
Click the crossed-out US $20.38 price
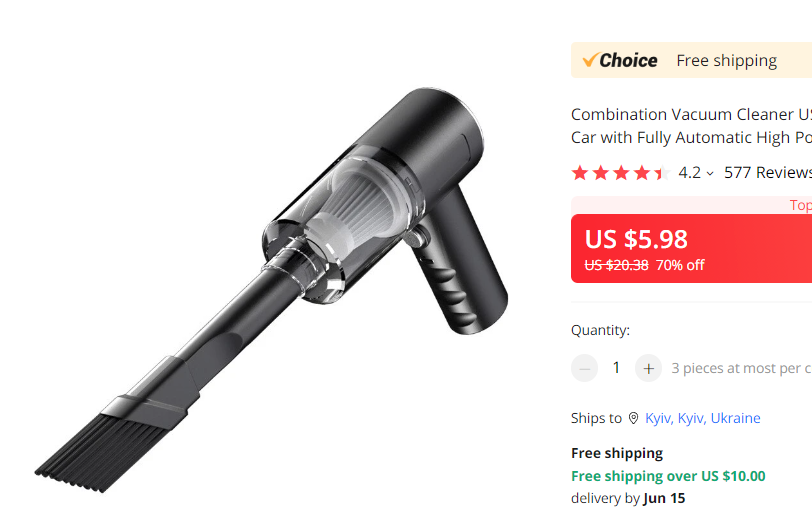point(616,265)
